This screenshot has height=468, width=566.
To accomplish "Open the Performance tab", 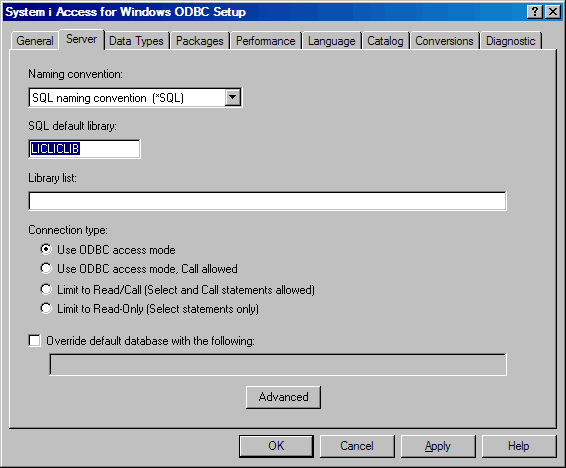I will (266, 41).
